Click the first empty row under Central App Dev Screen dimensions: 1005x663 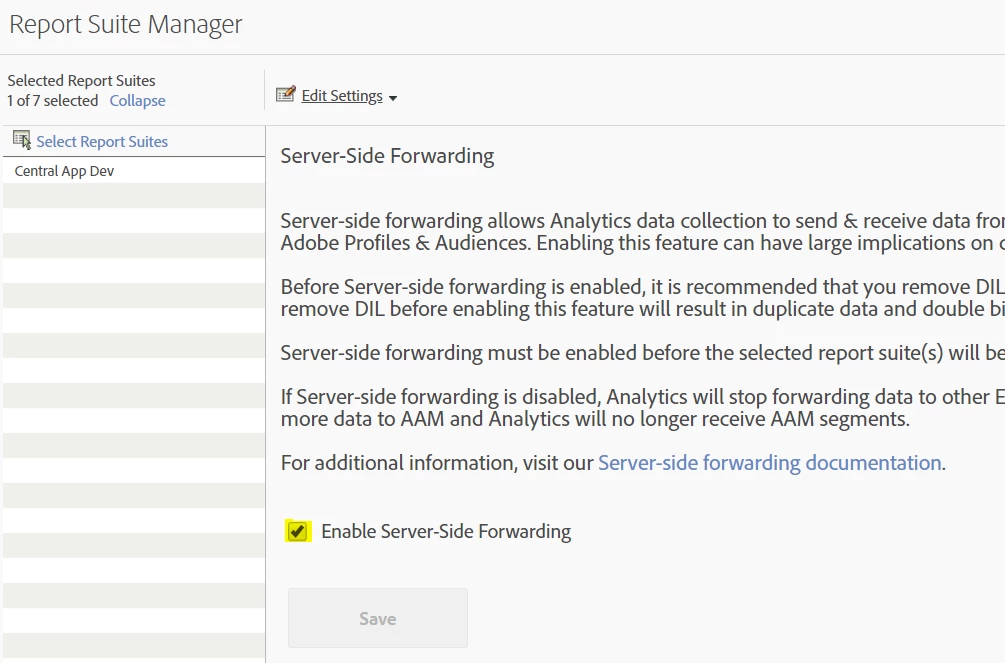(133, 196)
